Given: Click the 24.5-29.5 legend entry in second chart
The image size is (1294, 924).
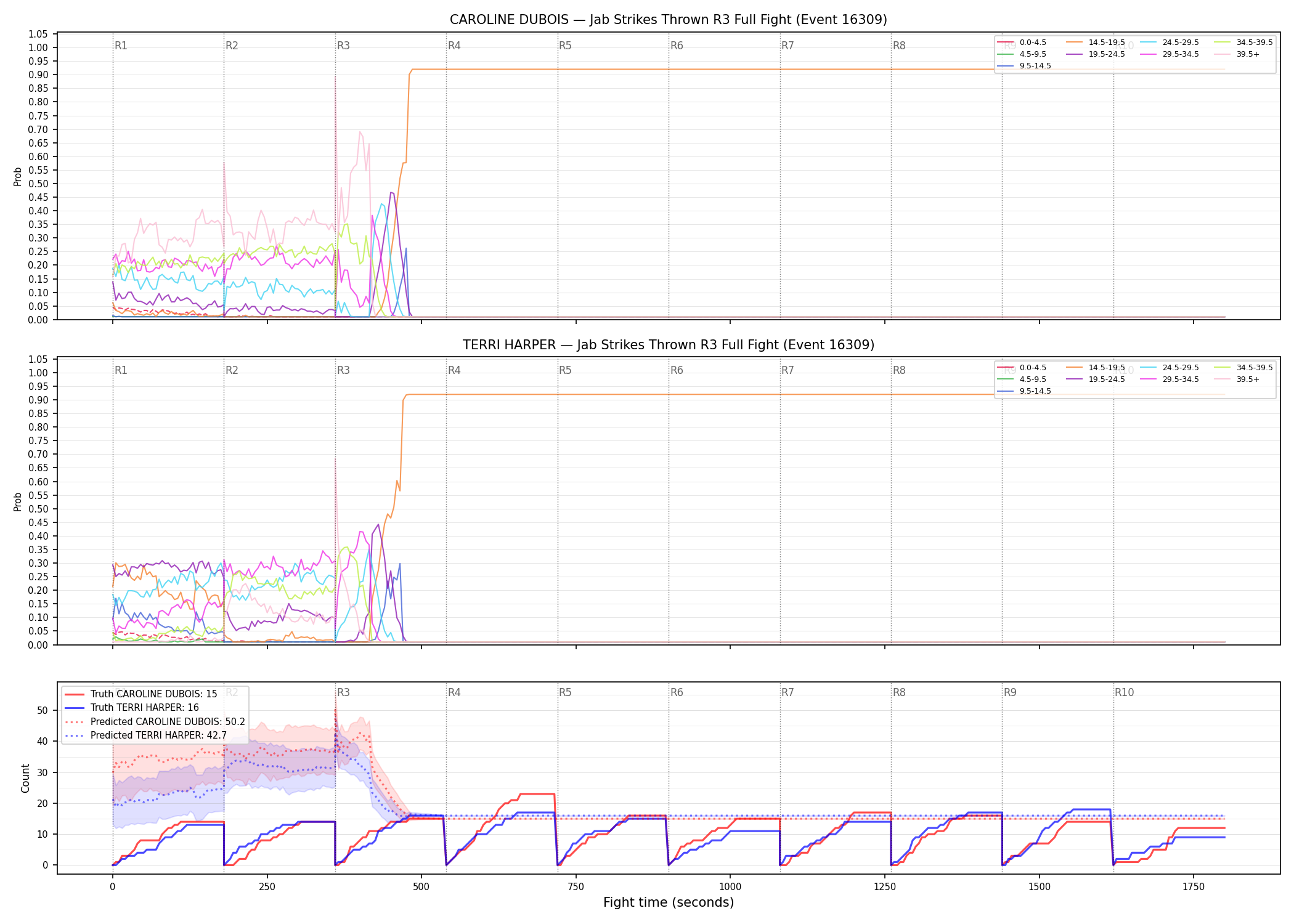Looking at the screenshot, I should point(1169,368).
